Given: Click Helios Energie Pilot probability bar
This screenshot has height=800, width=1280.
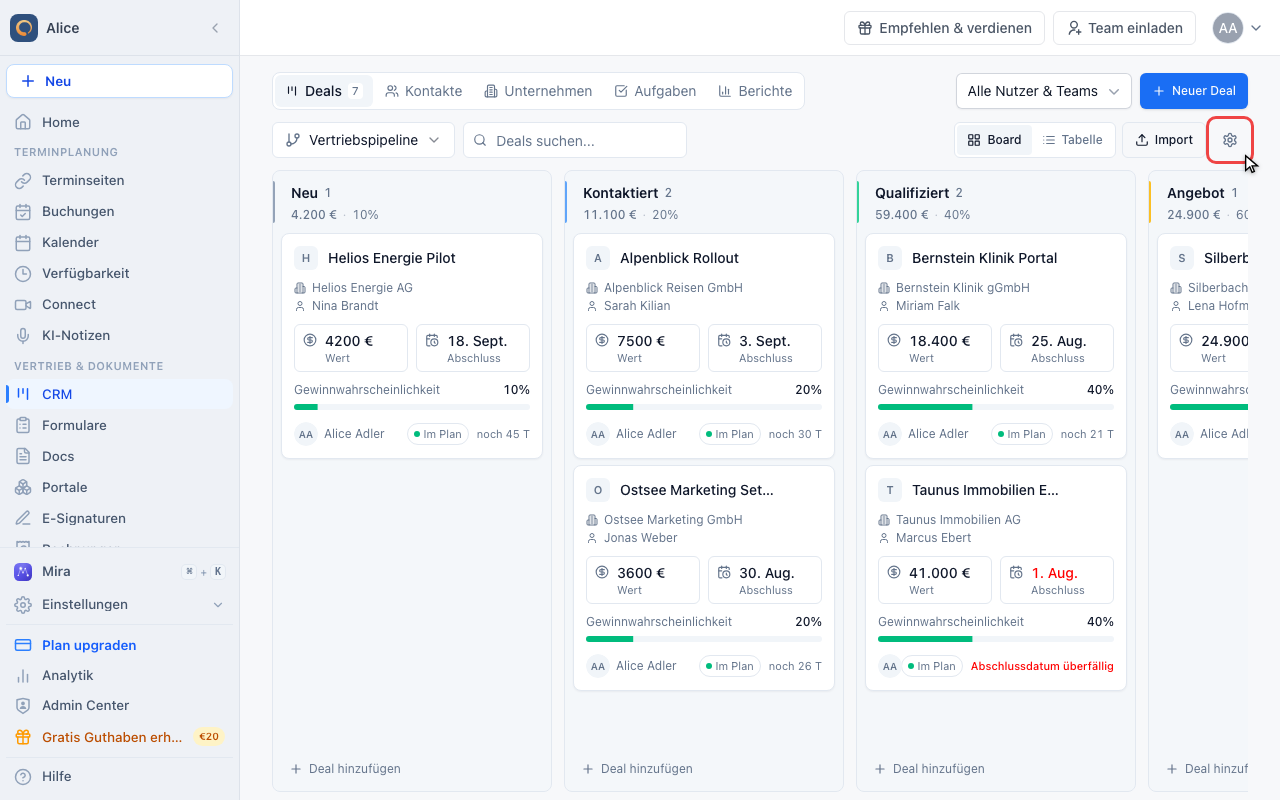Looking at the screenshot, I should pos(412,407).
